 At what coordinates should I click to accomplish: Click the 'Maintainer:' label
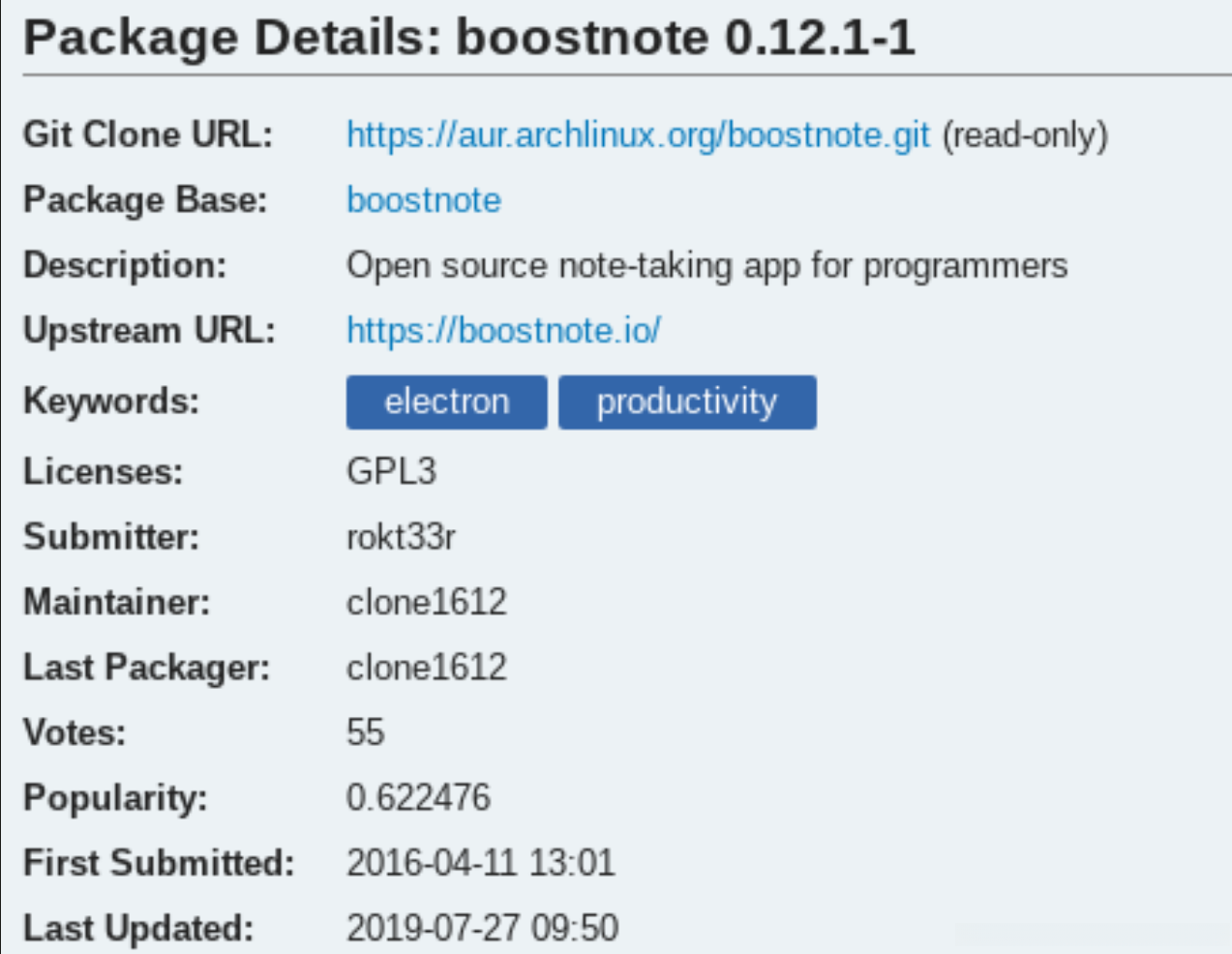[x=117, y=602]
